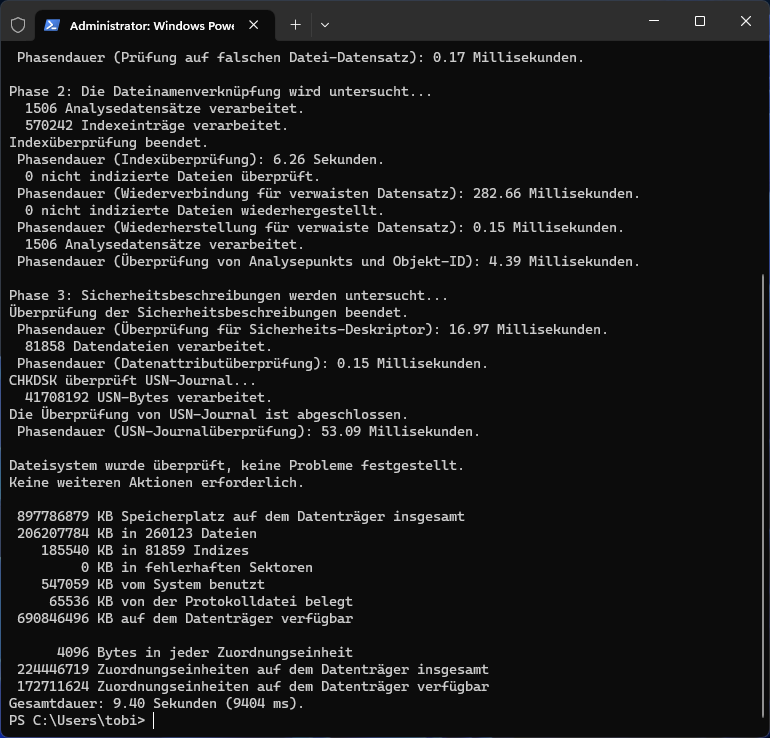The image size is (770, 738).
Task: Click the 897786879 KB Speicherplatz line
Action: click(241, 517)
